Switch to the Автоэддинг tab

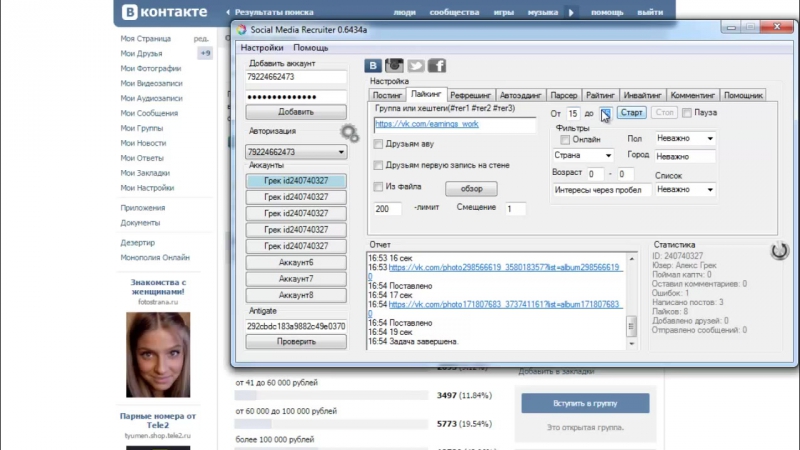coord(520,95)
